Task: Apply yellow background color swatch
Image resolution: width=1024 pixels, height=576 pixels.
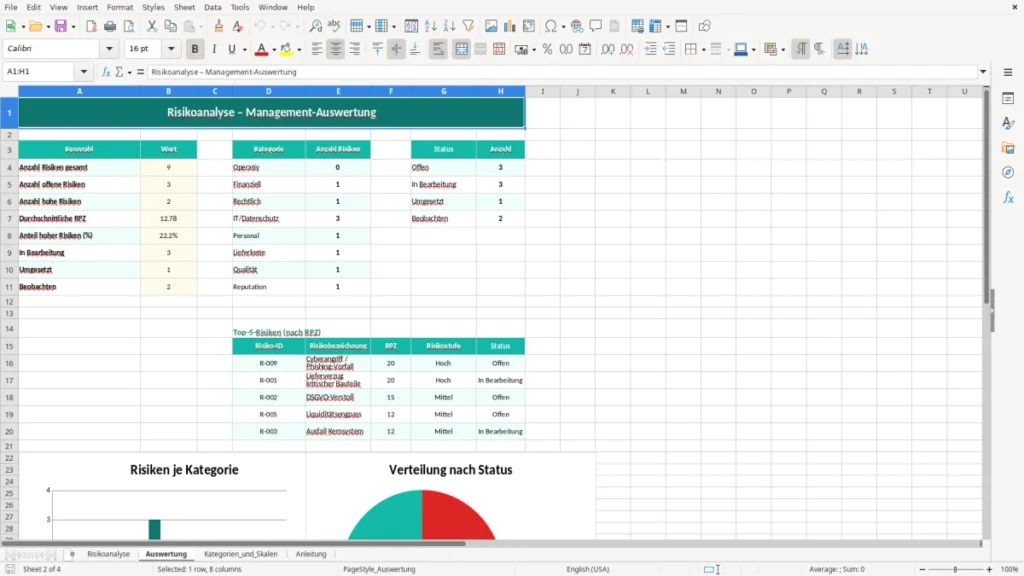Action: [286, 49]
